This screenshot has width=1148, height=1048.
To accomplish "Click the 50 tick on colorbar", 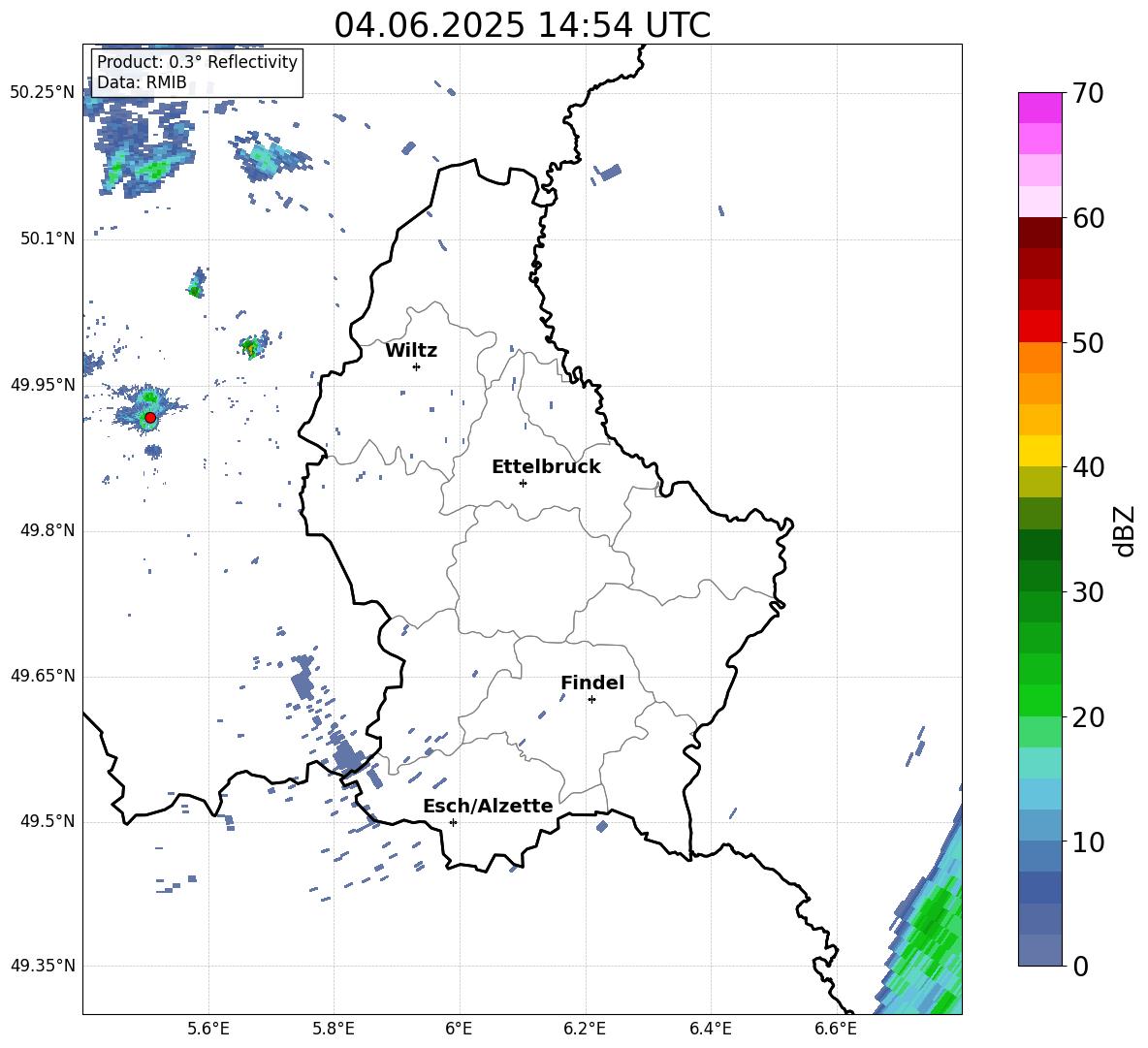I will pos(1088,342).
